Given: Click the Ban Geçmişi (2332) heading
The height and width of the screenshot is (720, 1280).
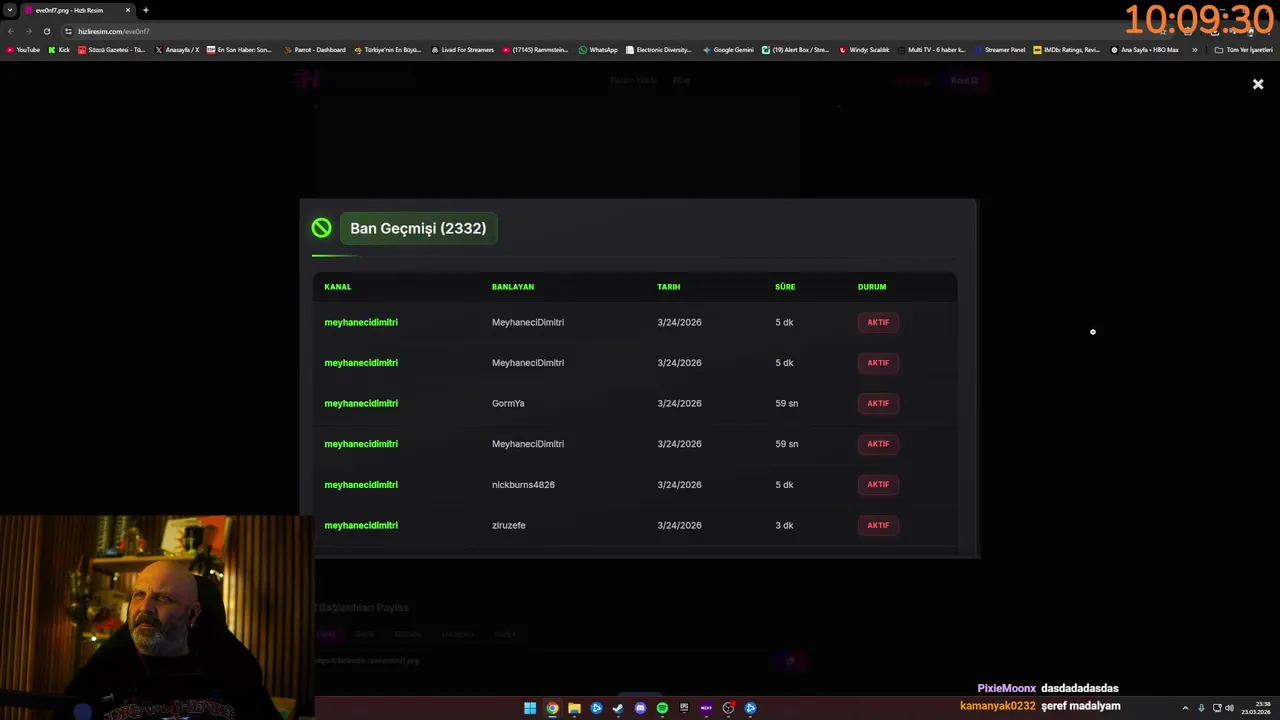Looking at the screenshot, I should point(418,228).
